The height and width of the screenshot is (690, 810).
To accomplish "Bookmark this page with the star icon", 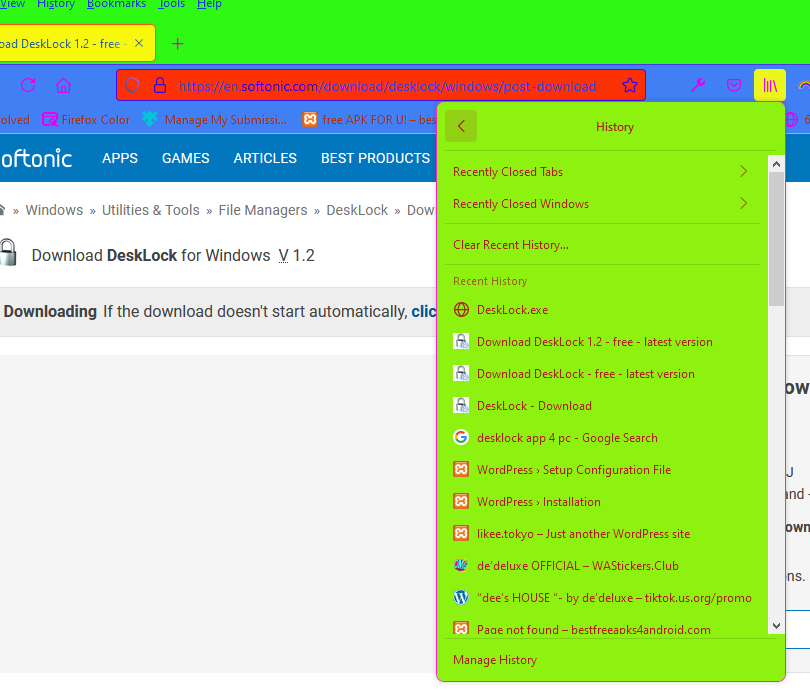I will (630, 86).
